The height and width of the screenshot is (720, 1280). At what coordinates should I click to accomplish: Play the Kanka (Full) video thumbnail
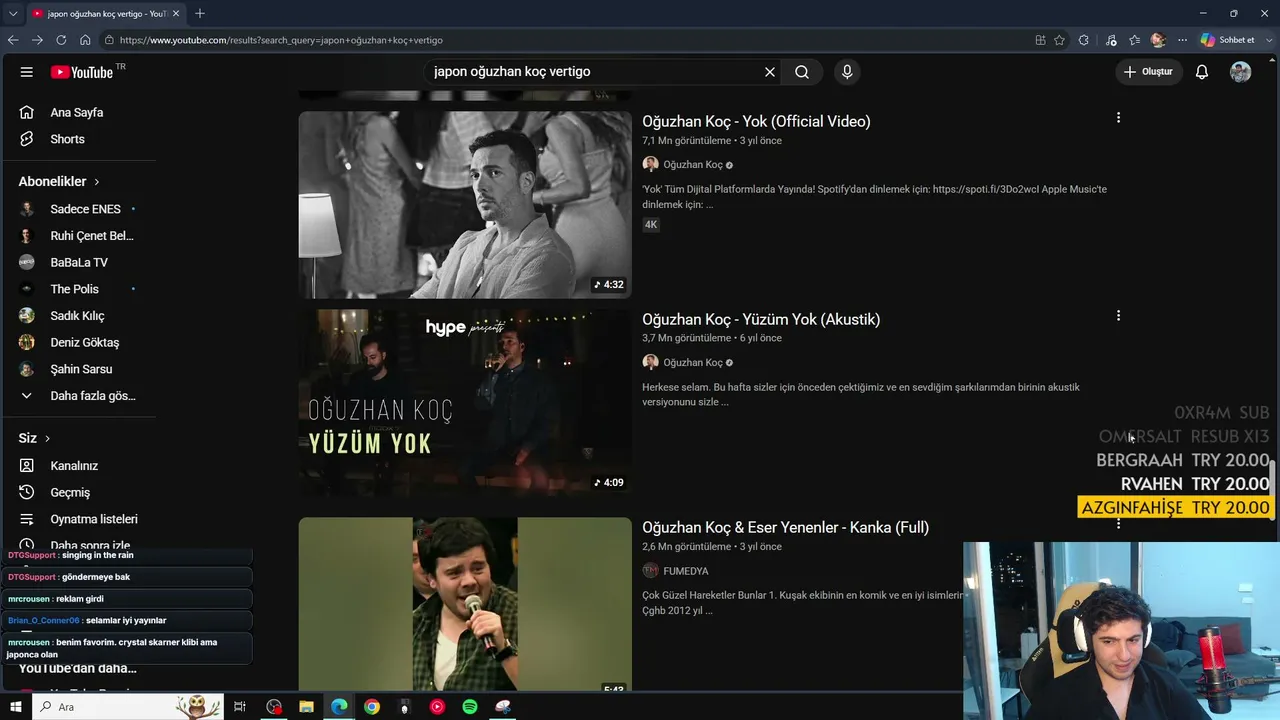click(465, 604)
